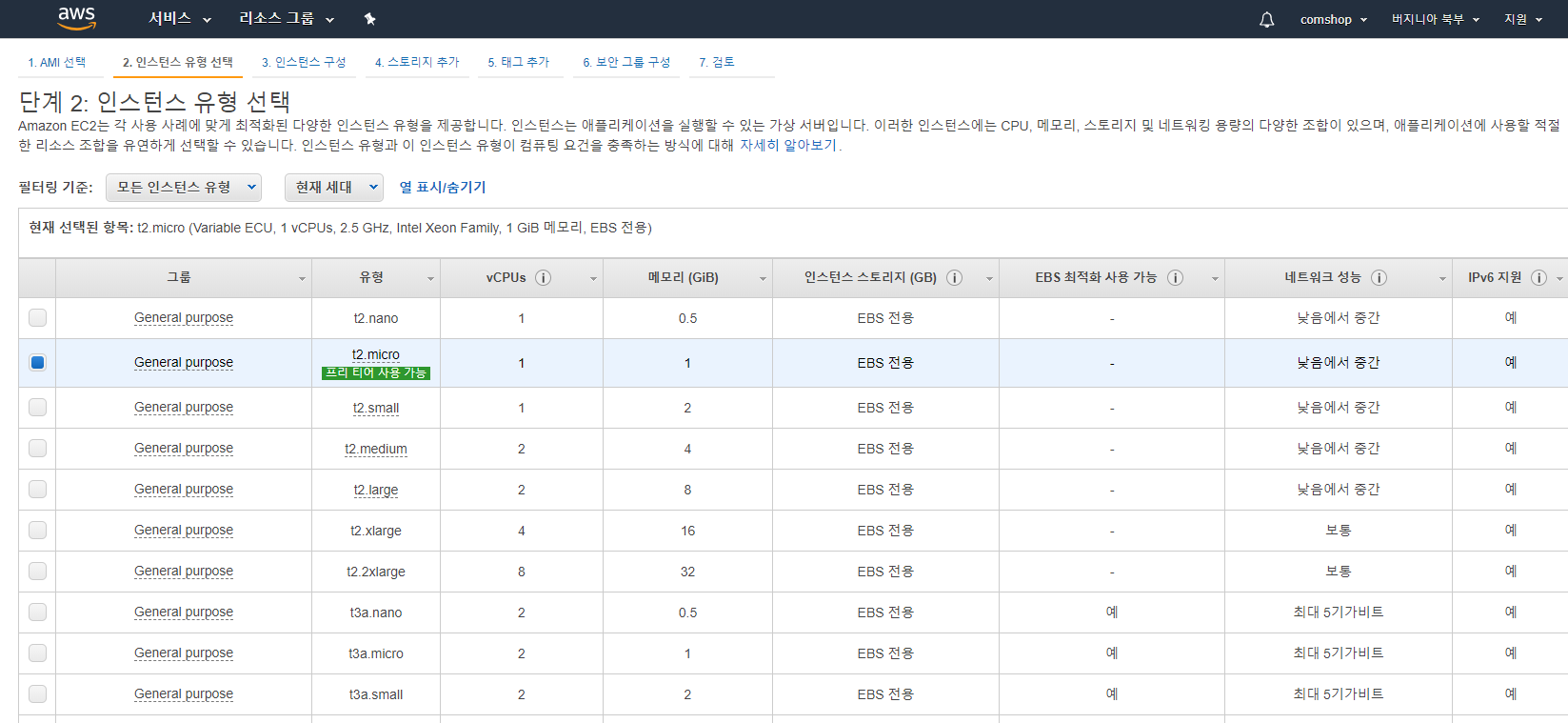1568x723 pixels.
Task: Click the 프리 티어 사용 가능 badge
Action: point(376,372)
